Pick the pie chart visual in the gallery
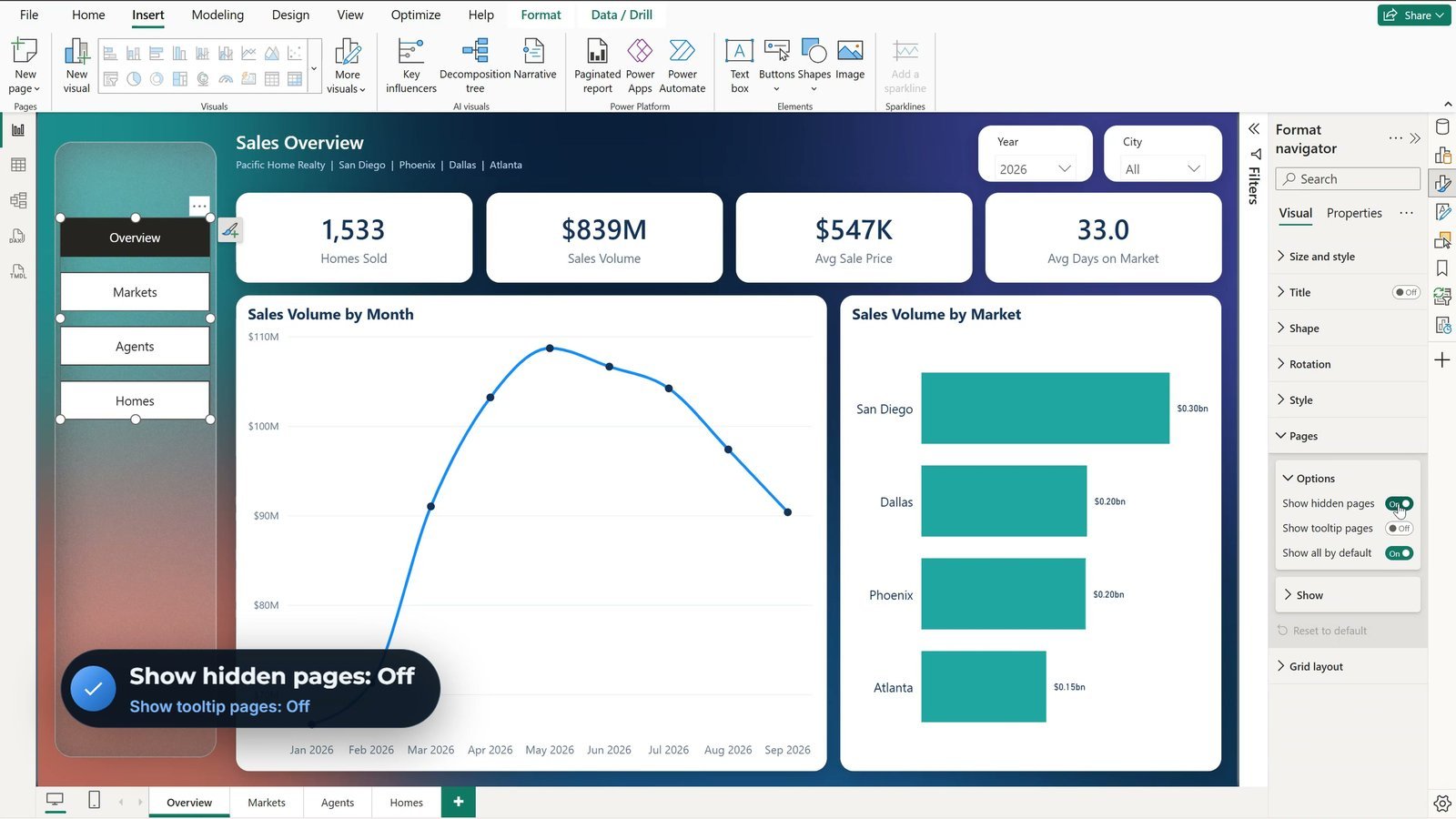Image resolution: width=1456 pixels, height=819 pixels. [x=134, y=79]
